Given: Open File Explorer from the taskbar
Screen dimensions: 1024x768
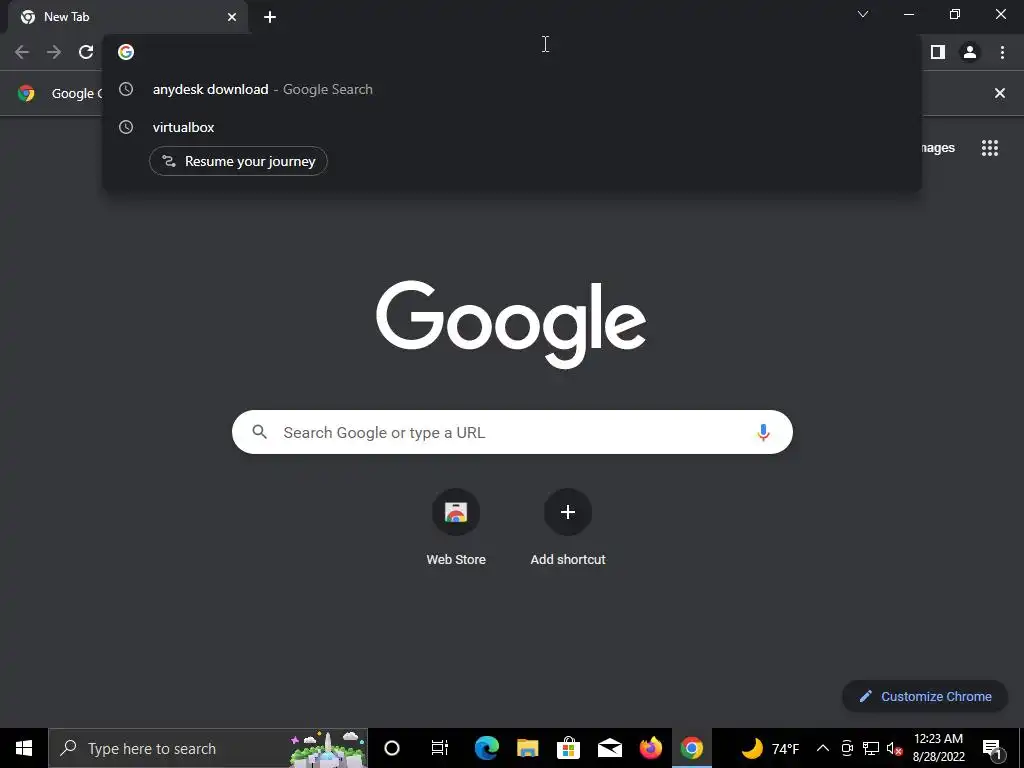Looking at the screenshot, I should (528, 748).
